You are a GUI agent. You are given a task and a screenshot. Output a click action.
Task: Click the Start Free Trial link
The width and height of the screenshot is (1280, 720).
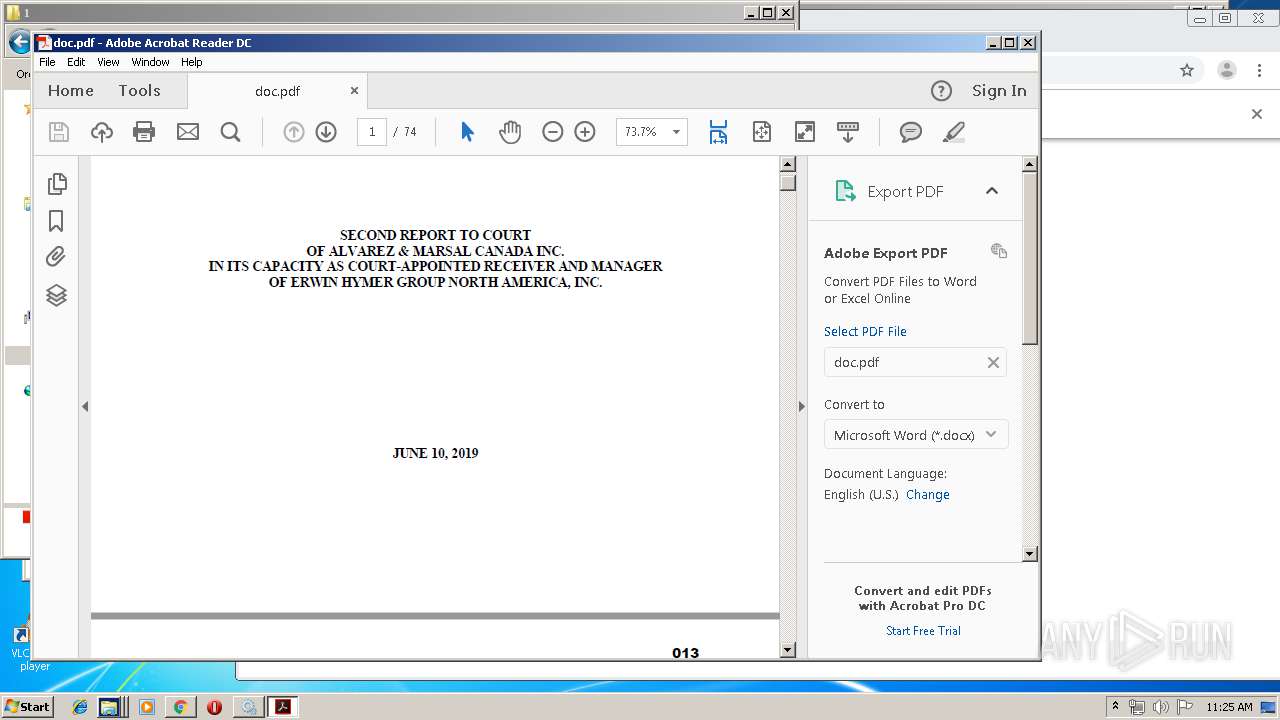click(x=923, y=631)
